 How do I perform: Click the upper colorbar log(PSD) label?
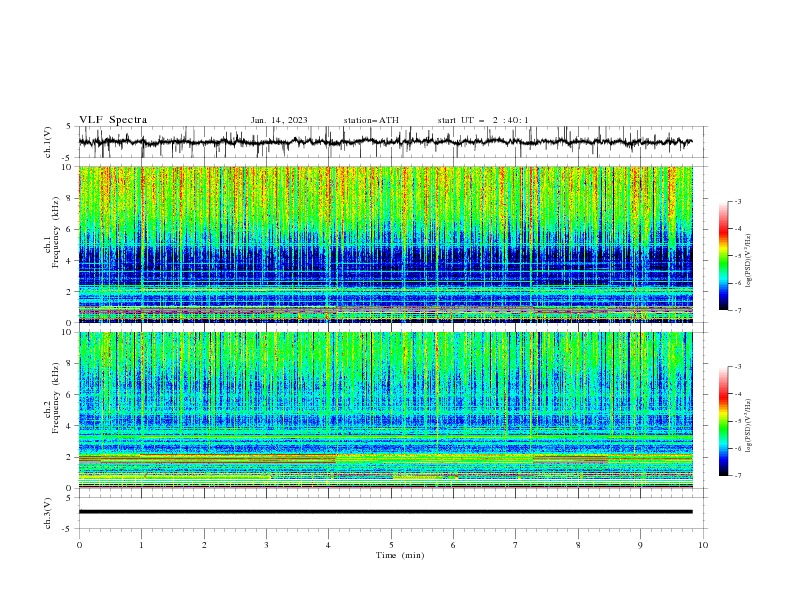tap(748, 261)
